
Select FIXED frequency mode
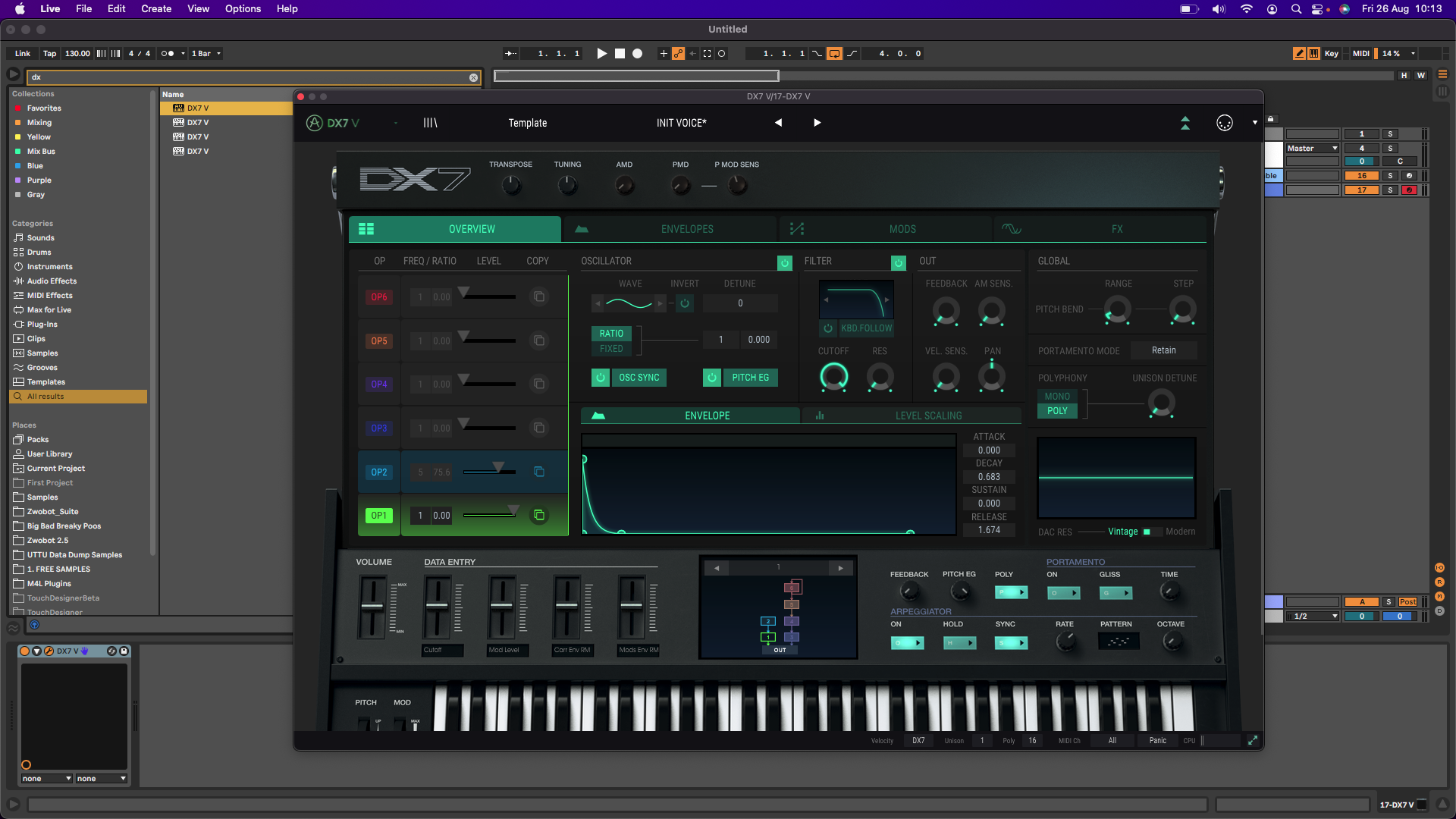pyautogui.click(x=611, y=349)
